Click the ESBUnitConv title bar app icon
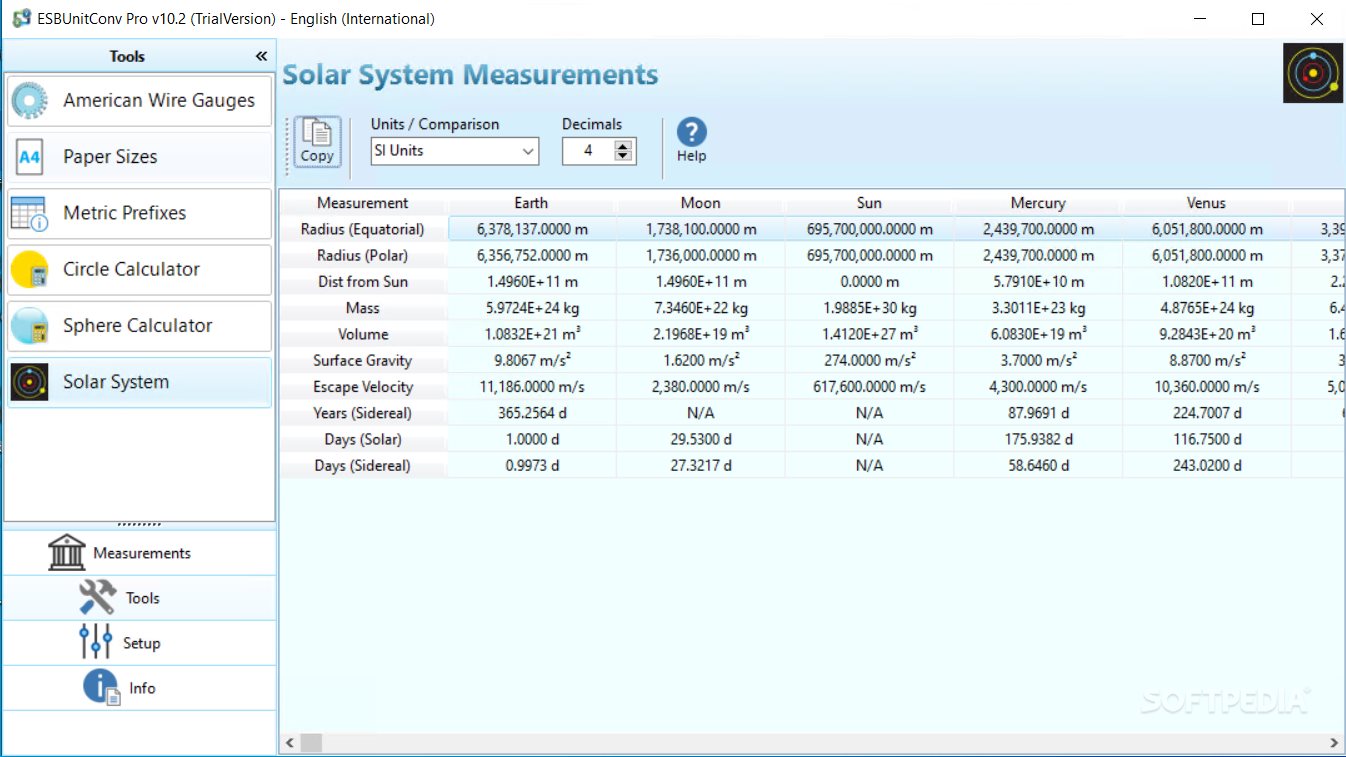1346x757 pixels. click(21, 19)
